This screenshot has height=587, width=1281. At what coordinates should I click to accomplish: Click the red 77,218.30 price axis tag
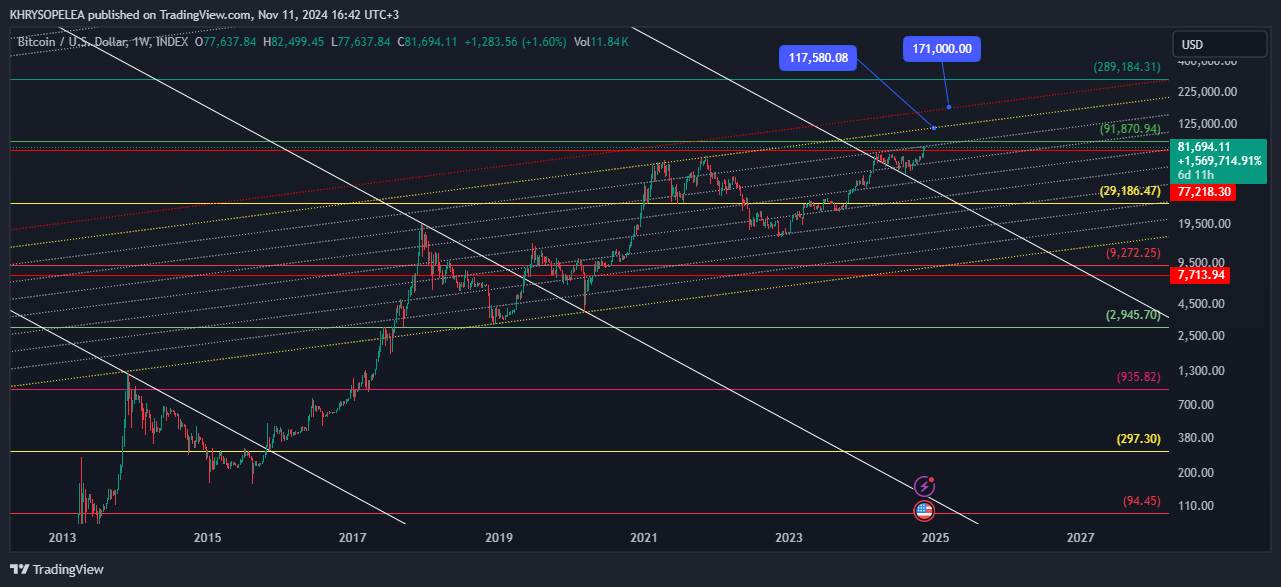(1204, 192)
